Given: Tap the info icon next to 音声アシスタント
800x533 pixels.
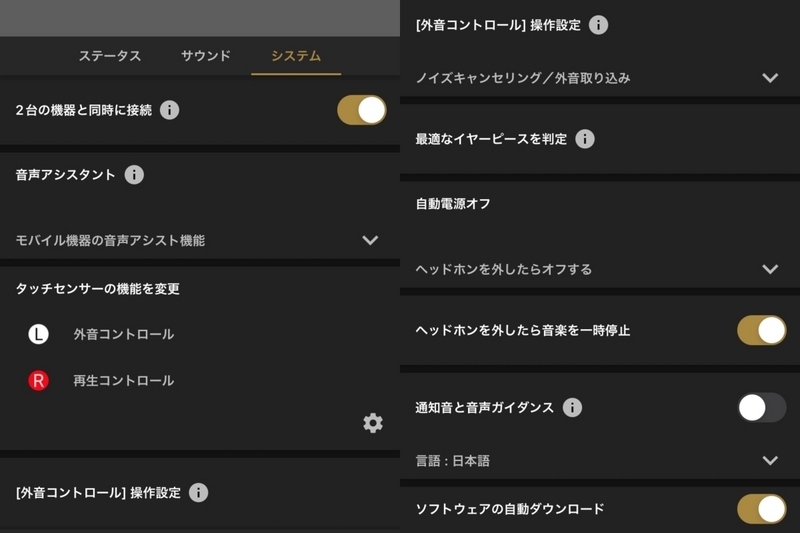Looking at the screenshot, I should click(x=134, y=175).
